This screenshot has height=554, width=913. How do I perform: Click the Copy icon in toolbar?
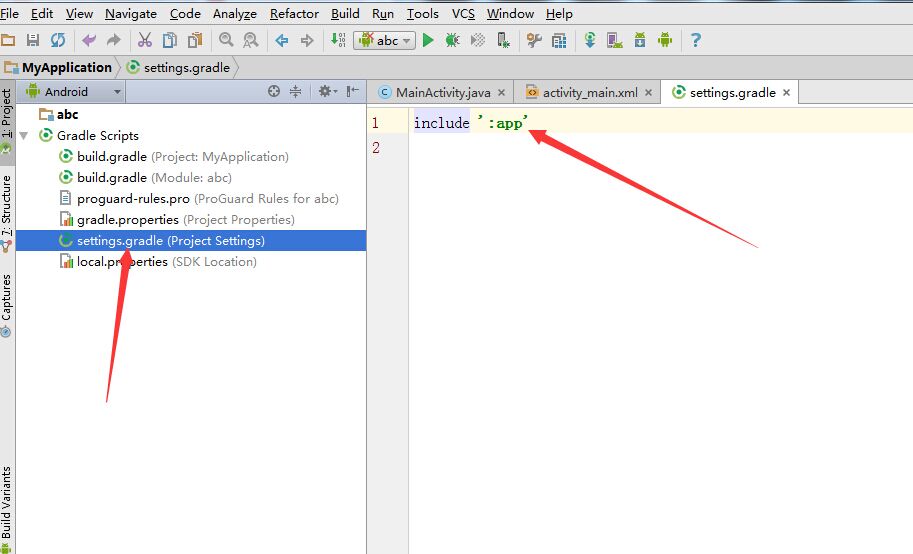pyautogui.click(x=169, y=40)
